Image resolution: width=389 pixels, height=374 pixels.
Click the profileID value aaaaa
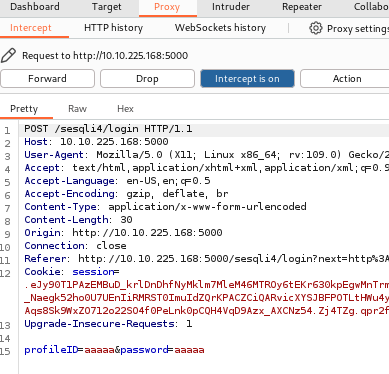(x=99, y=350)
